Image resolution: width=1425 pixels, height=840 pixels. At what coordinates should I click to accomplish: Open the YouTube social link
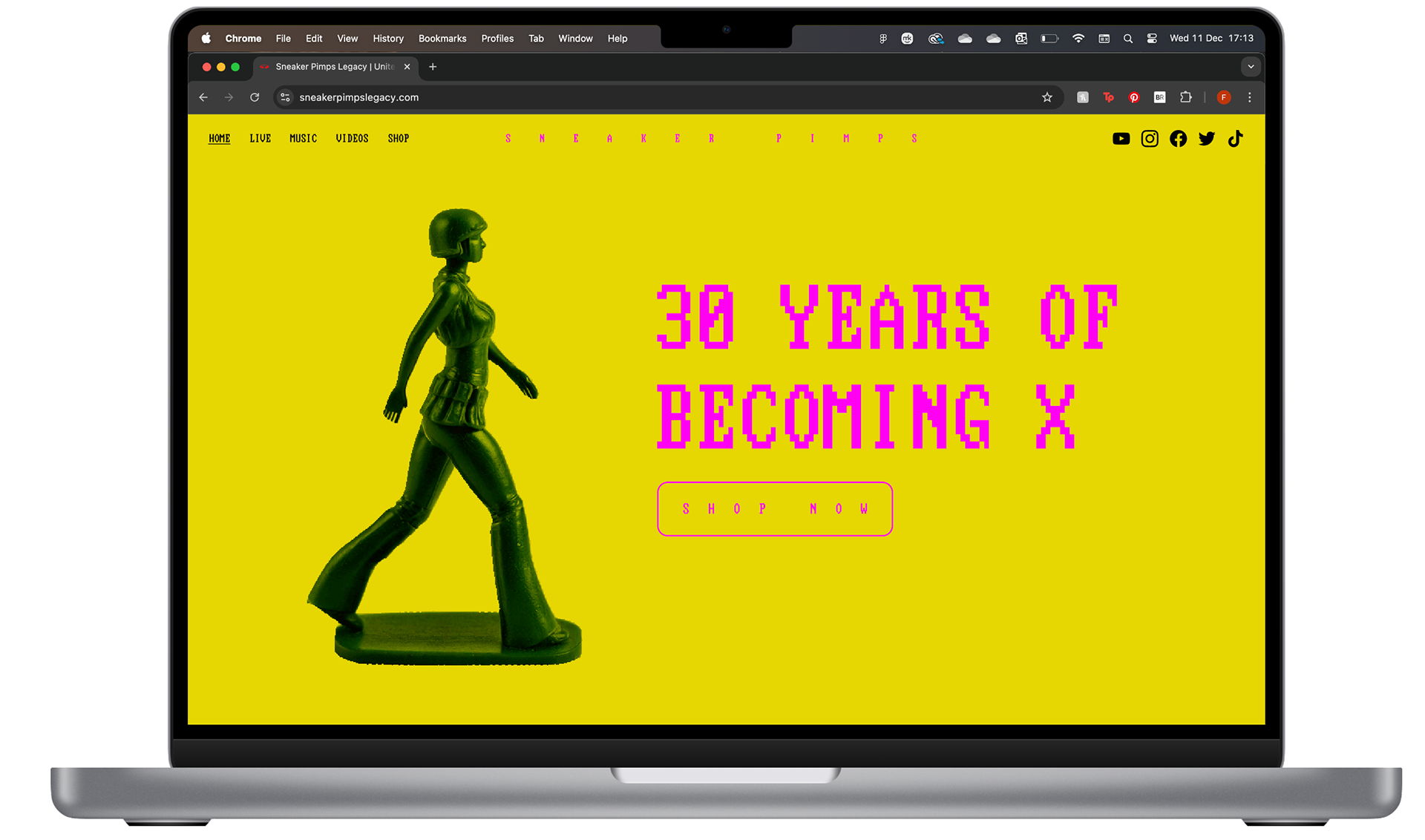[x=1121, y=139]
